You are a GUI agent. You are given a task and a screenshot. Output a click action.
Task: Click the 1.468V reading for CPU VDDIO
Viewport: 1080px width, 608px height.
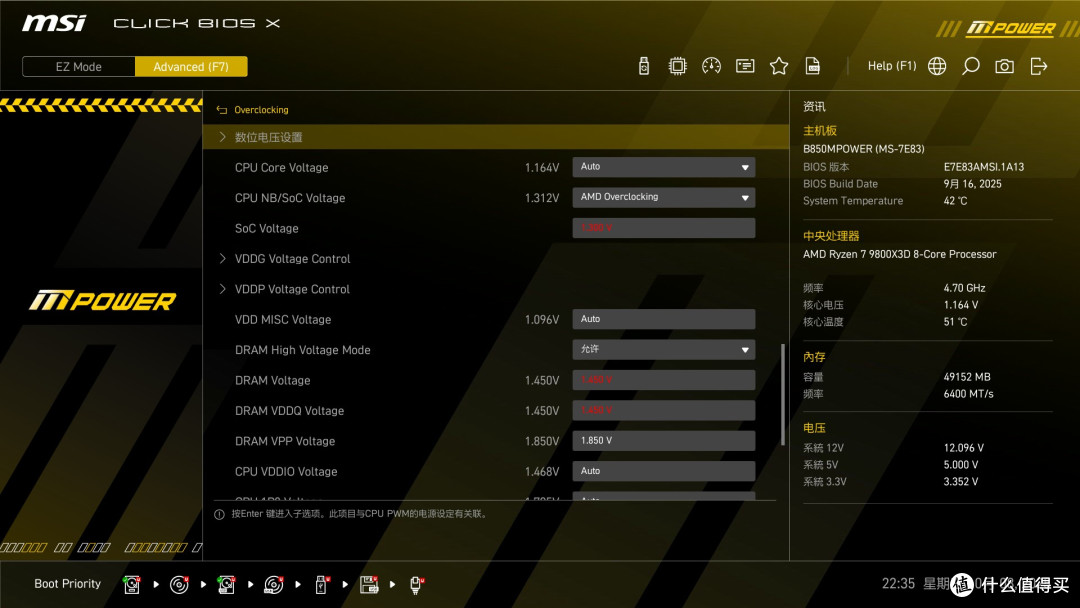(541, 472)
